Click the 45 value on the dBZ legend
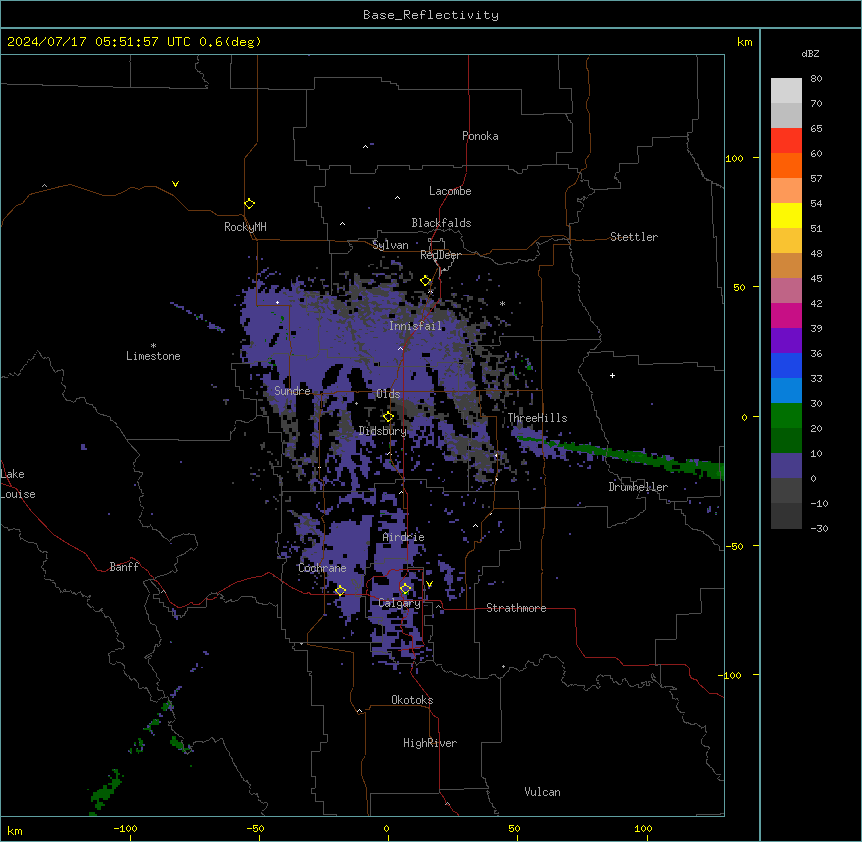This screenshot has width=862, height=842. (x=816, y=279)
